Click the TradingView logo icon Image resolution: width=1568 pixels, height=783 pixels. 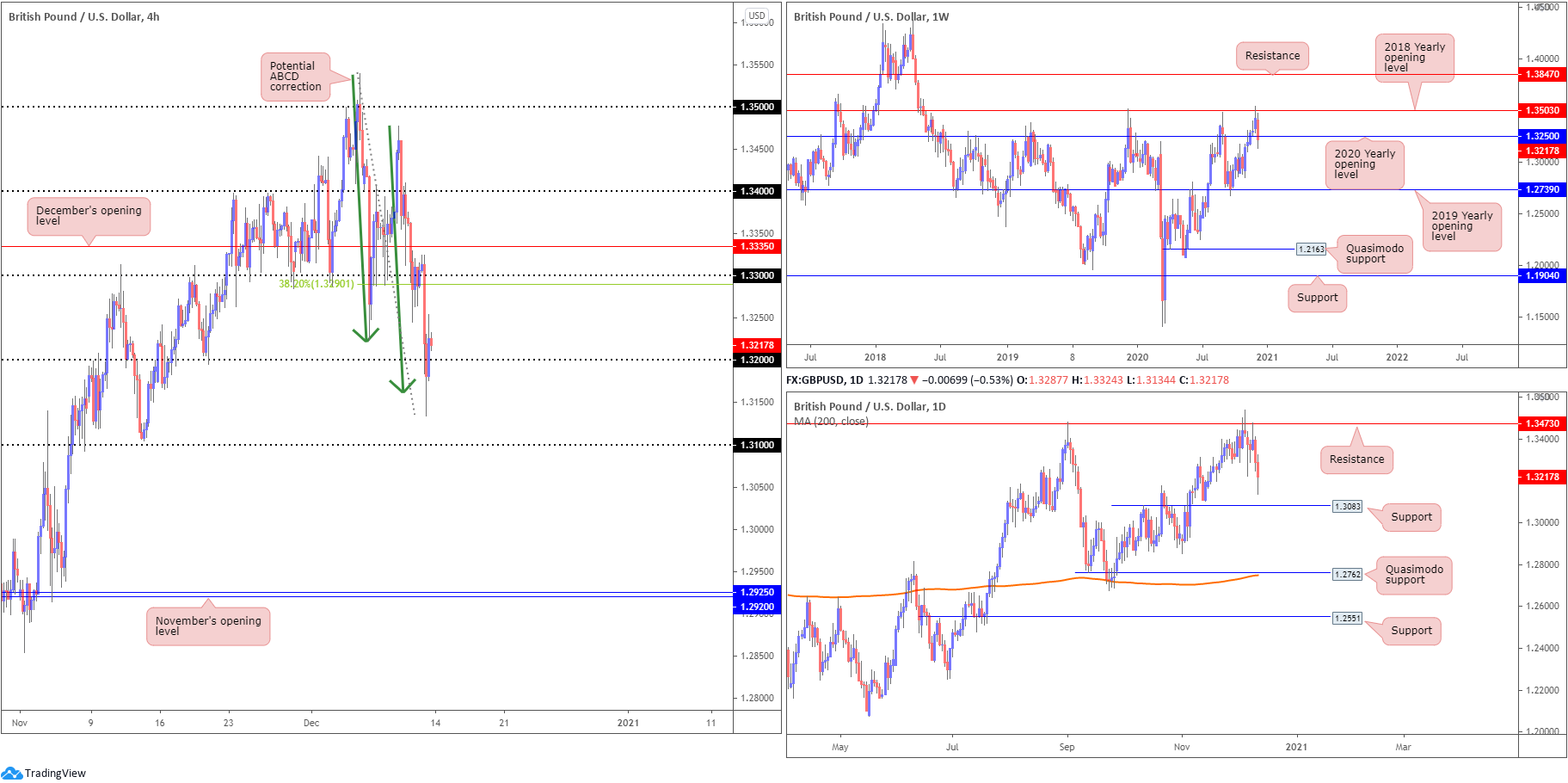(x=12, y=773)
